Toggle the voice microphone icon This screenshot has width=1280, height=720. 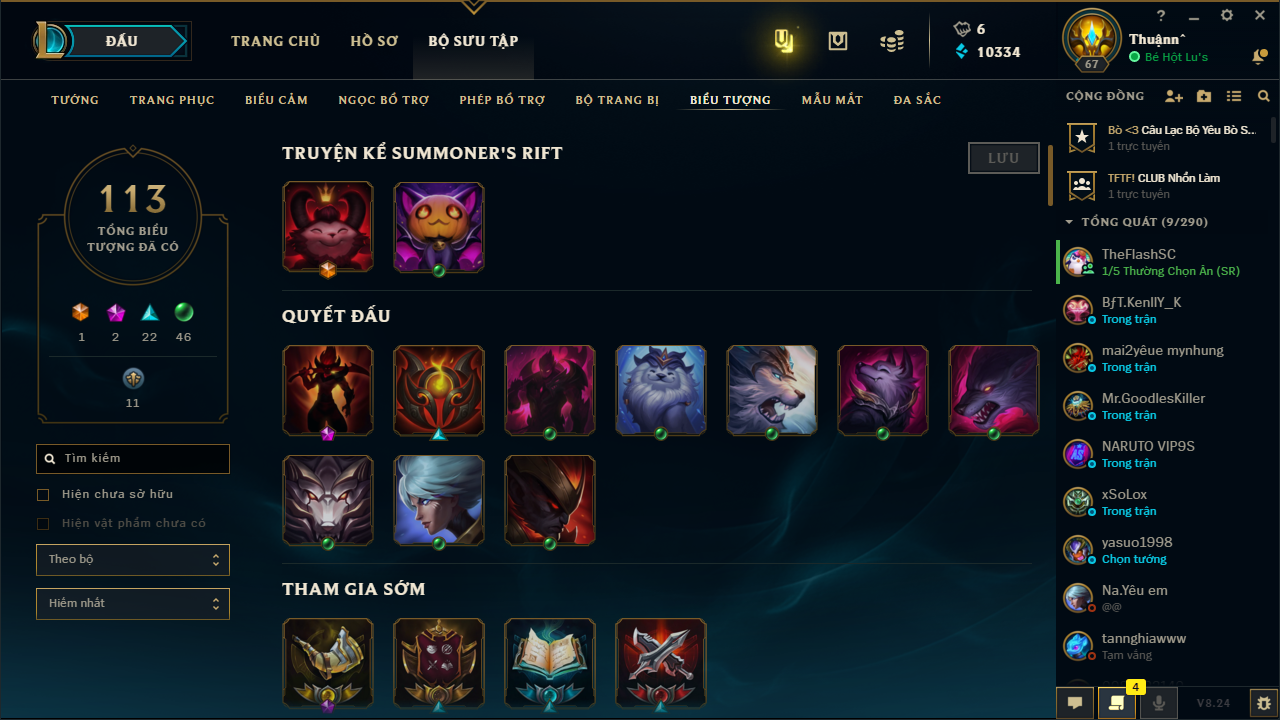1159,703
